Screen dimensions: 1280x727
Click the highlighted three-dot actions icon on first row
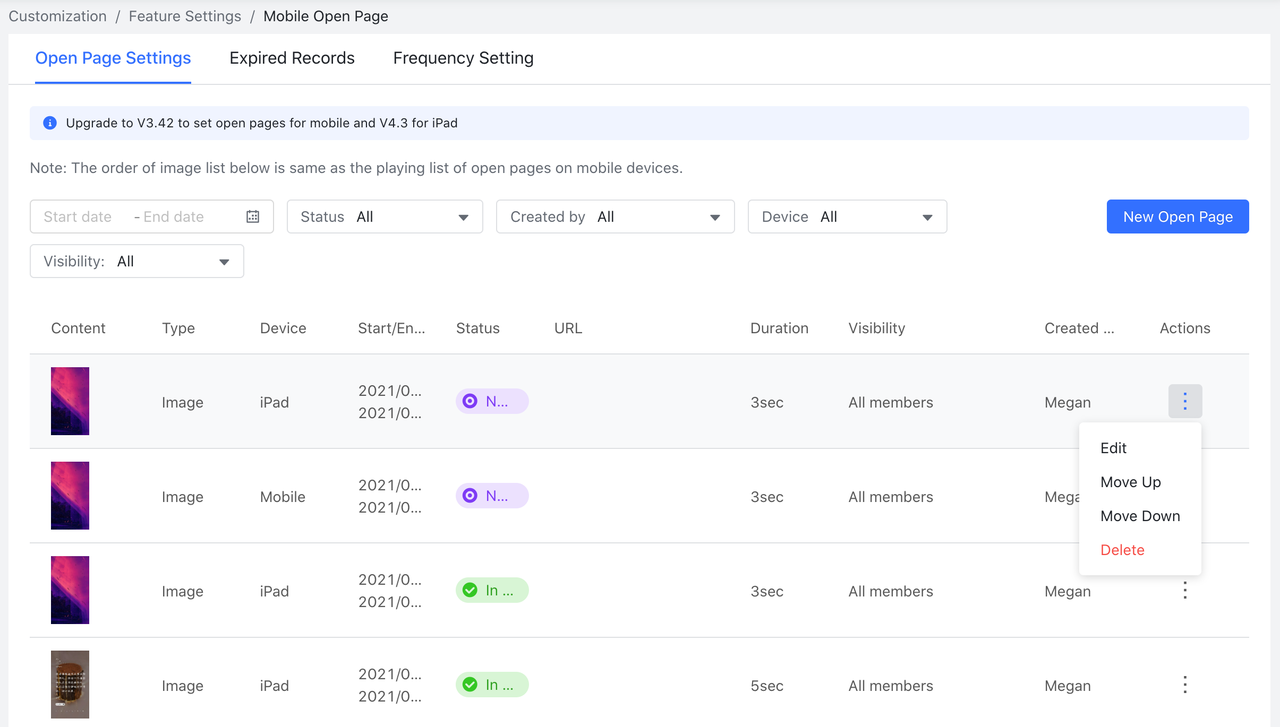click(x=1185, y=400)
